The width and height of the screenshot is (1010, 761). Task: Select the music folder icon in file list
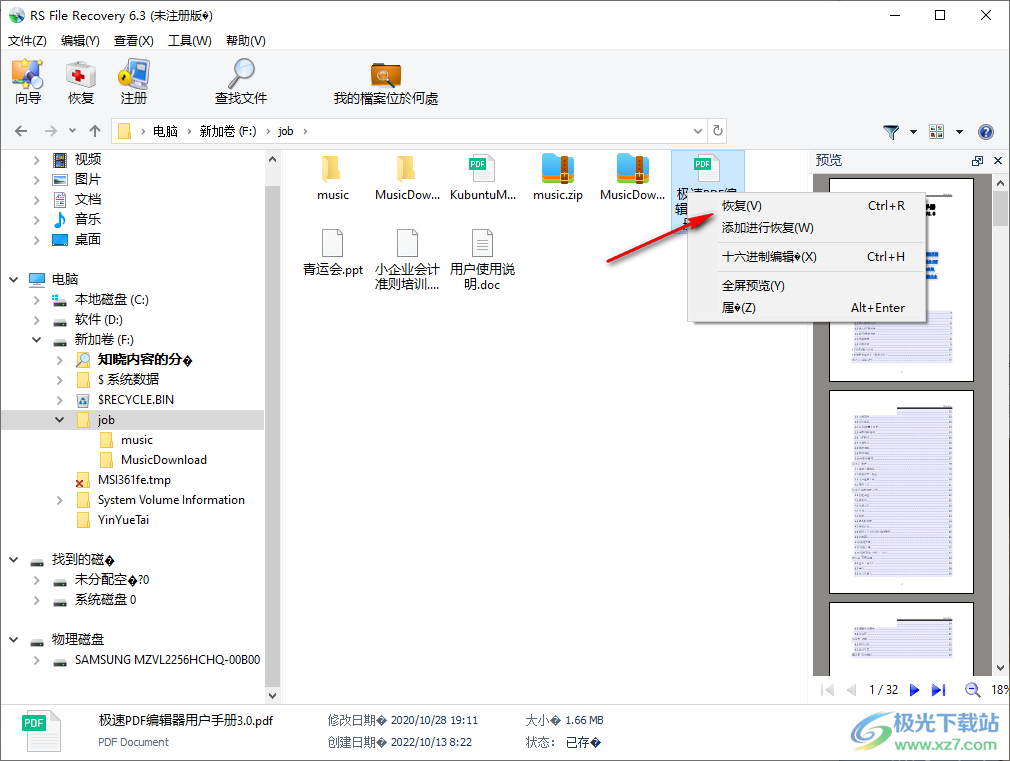[x=332, y=178]
